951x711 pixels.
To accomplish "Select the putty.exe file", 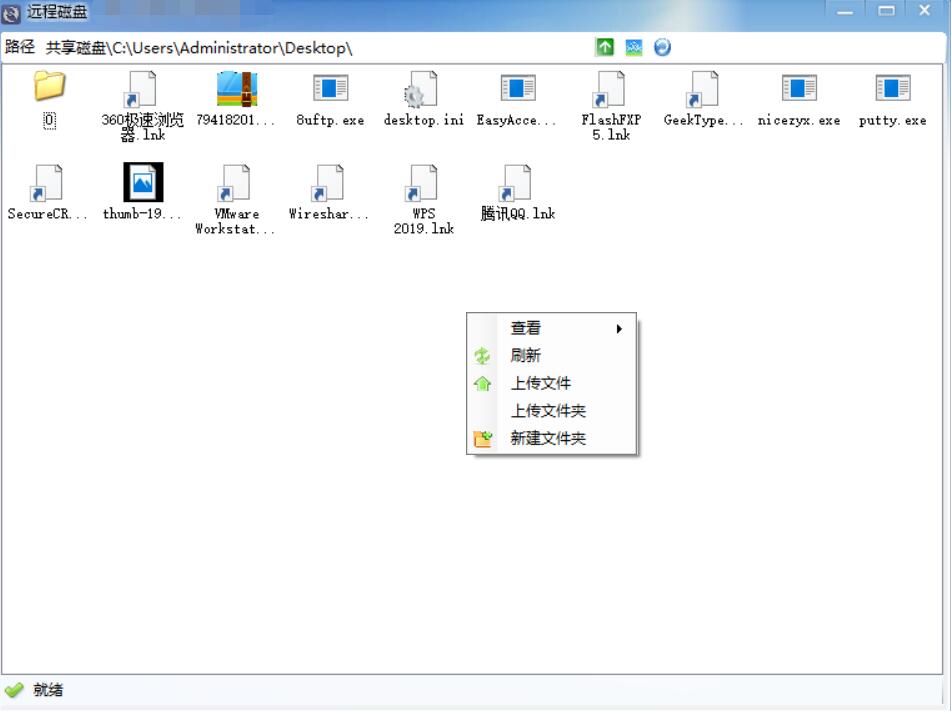I will [x=892, y=90].
